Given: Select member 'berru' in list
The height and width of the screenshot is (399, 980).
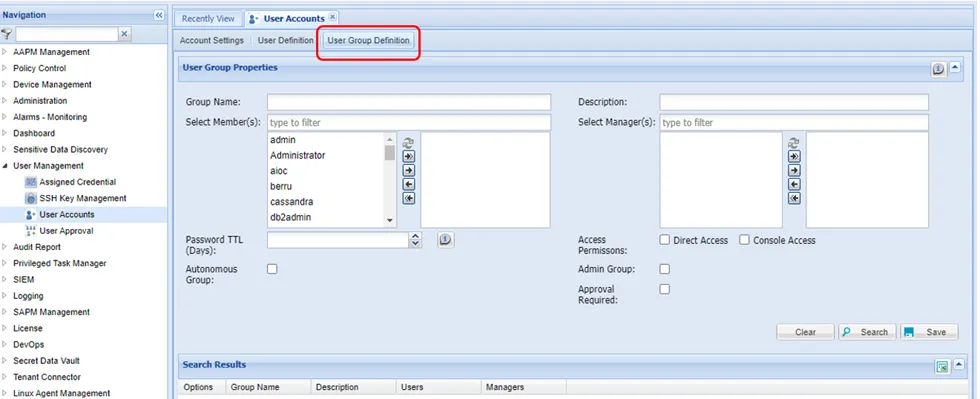Looking at the screenshot, I should 326,186.
